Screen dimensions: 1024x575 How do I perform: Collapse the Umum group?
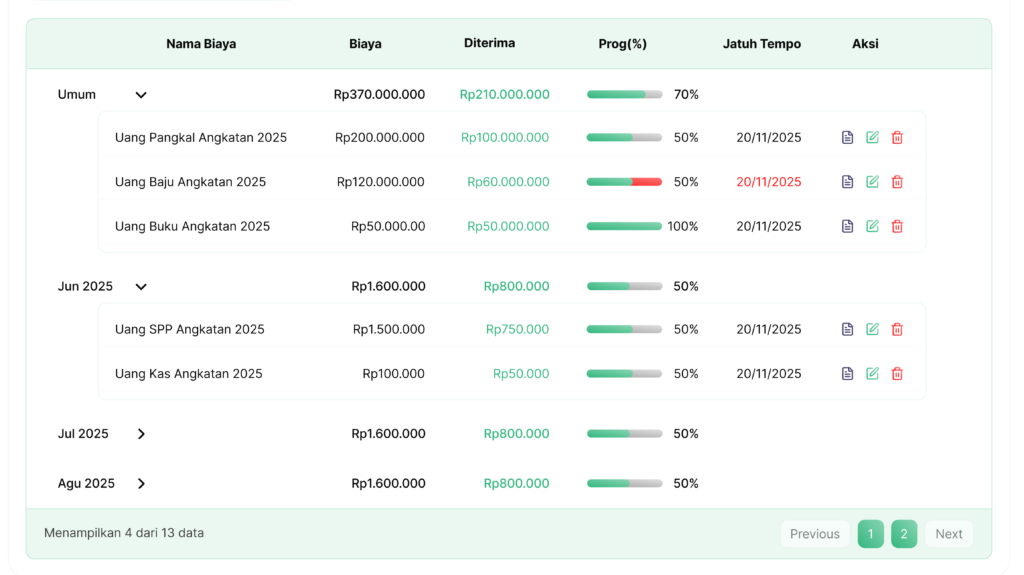[x=141, y=95]
